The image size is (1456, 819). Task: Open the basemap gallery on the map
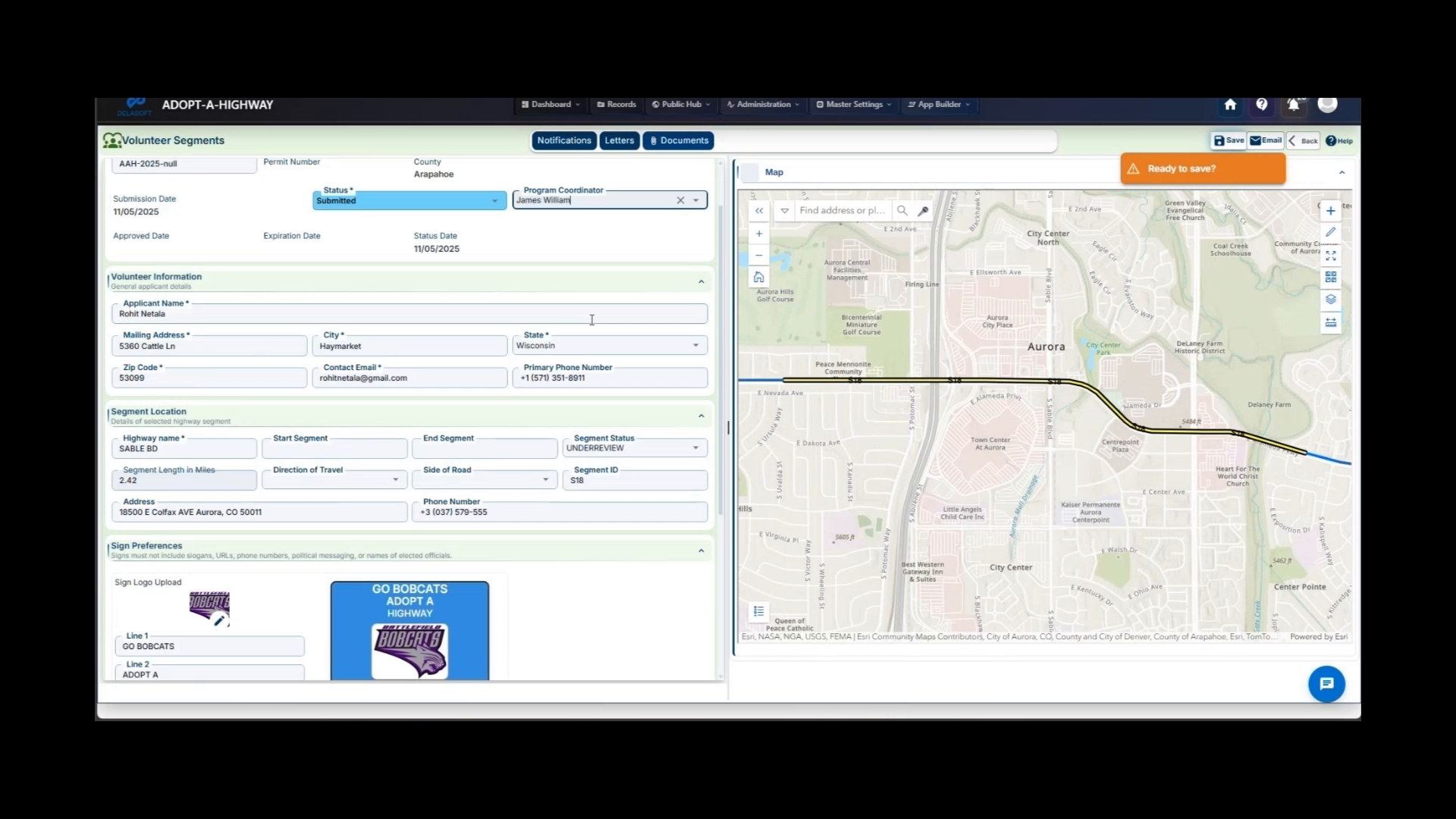point(1331,277)
